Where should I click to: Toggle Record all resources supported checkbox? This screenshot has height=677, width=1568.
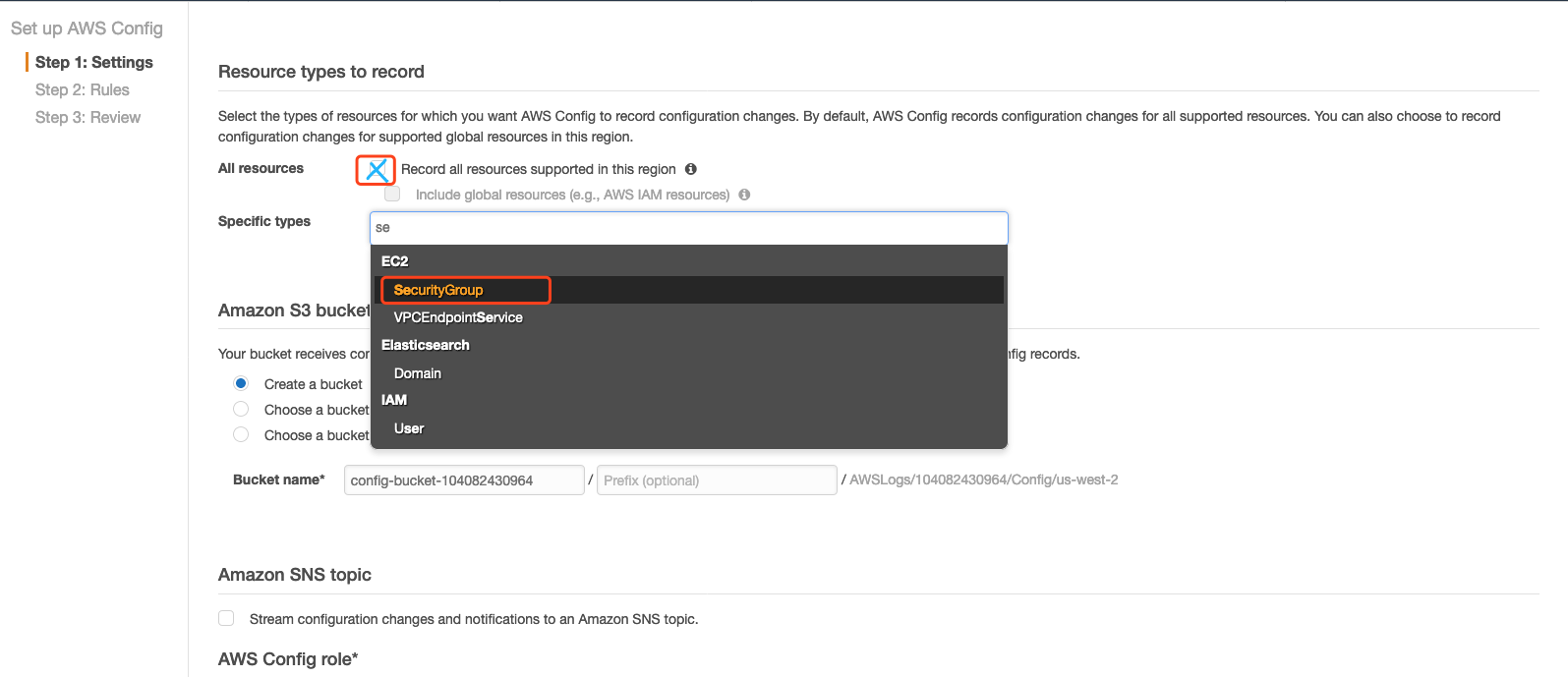point(376,170)
